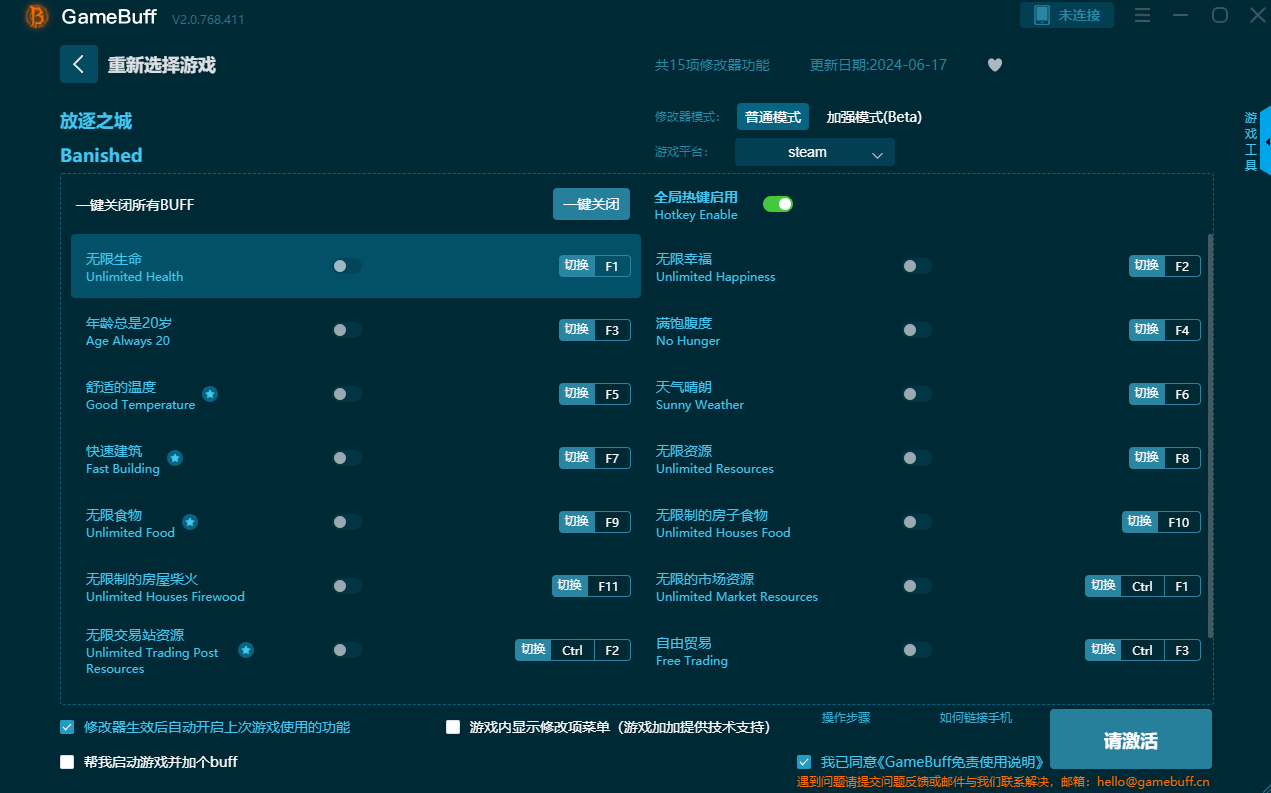1271x793 pixels.
Task: Click Ctrl key field for Free Trading
Action: 1143,650
